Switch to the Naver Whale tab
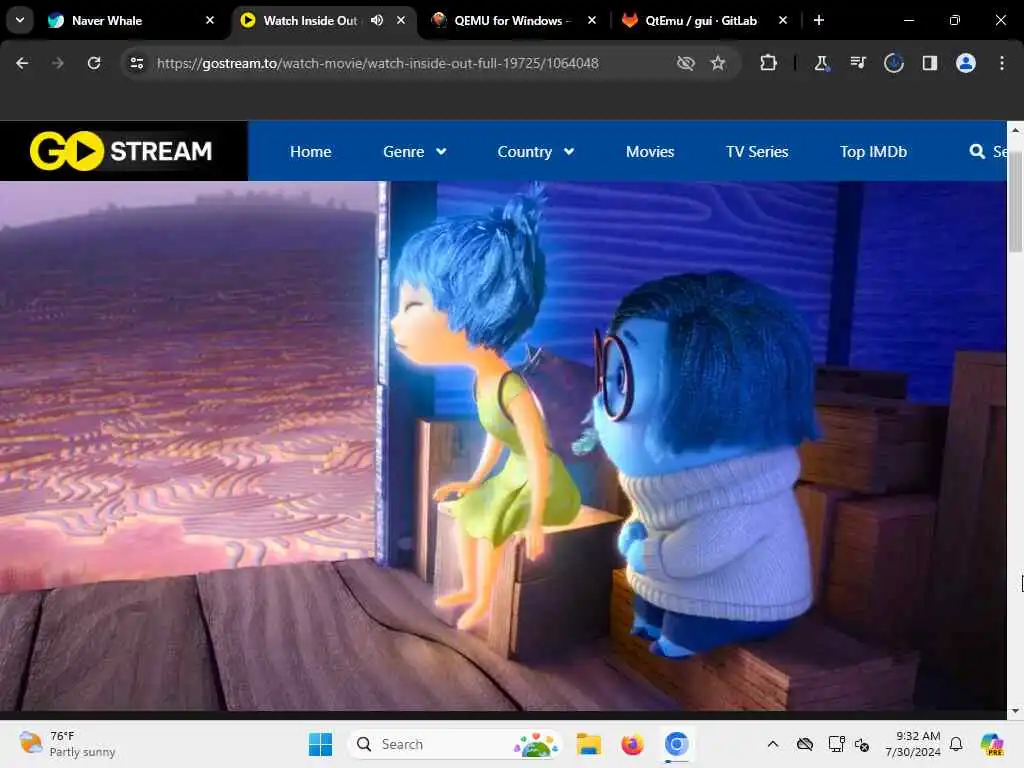The width and height of the screenshot is (1024, 768). tap(129, 20)
